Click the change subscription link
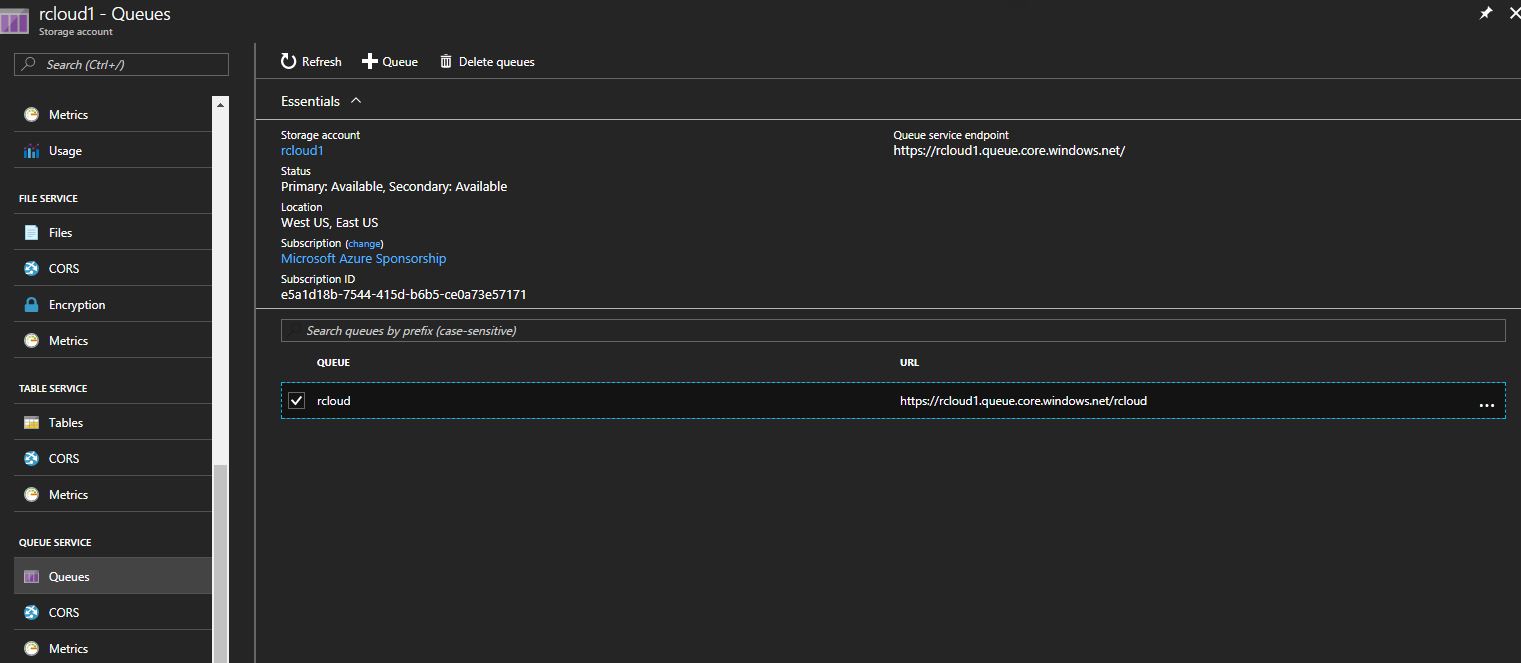Image resolution: width=1521 pixels, height=663 pixels. click(x=364, y=244)
